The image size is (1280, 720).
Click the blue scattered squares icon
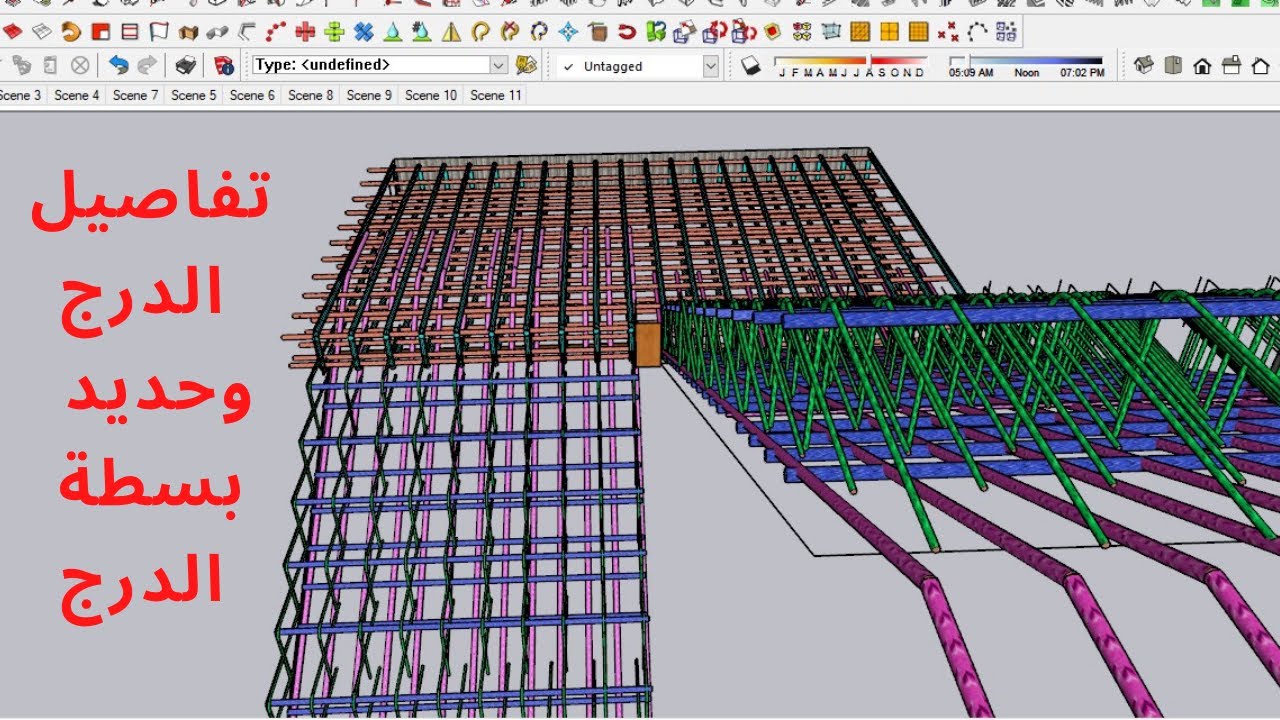1006,32
